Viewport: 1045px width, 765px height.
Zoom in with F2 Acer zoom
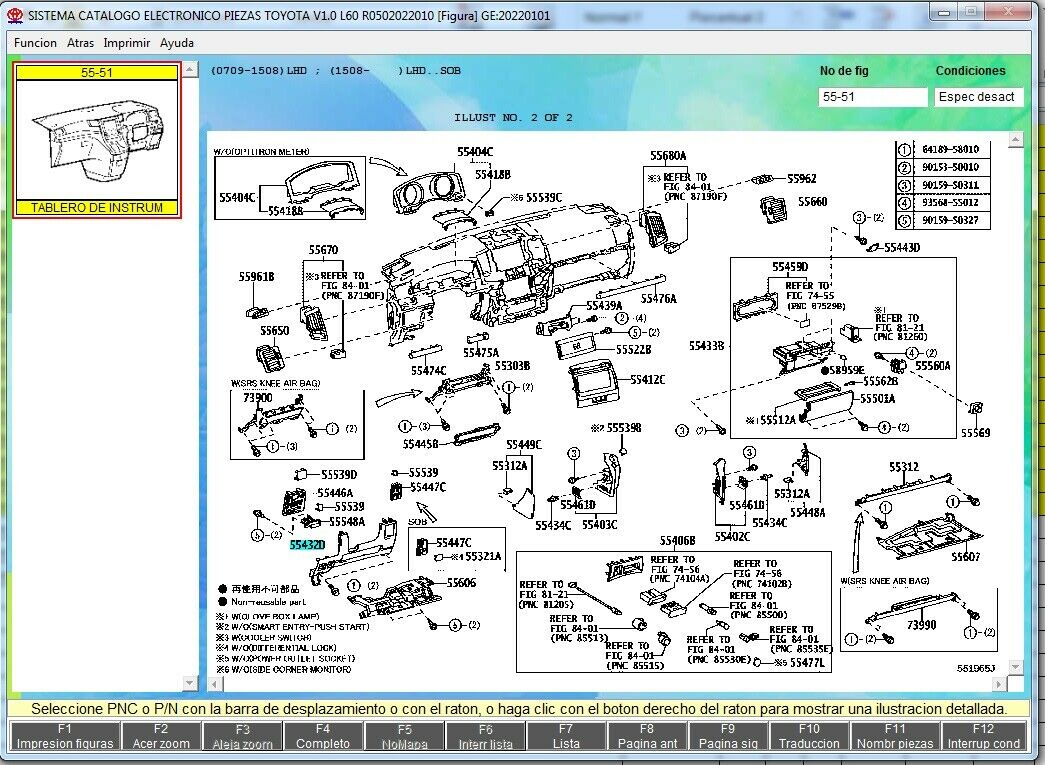point(161,736)
